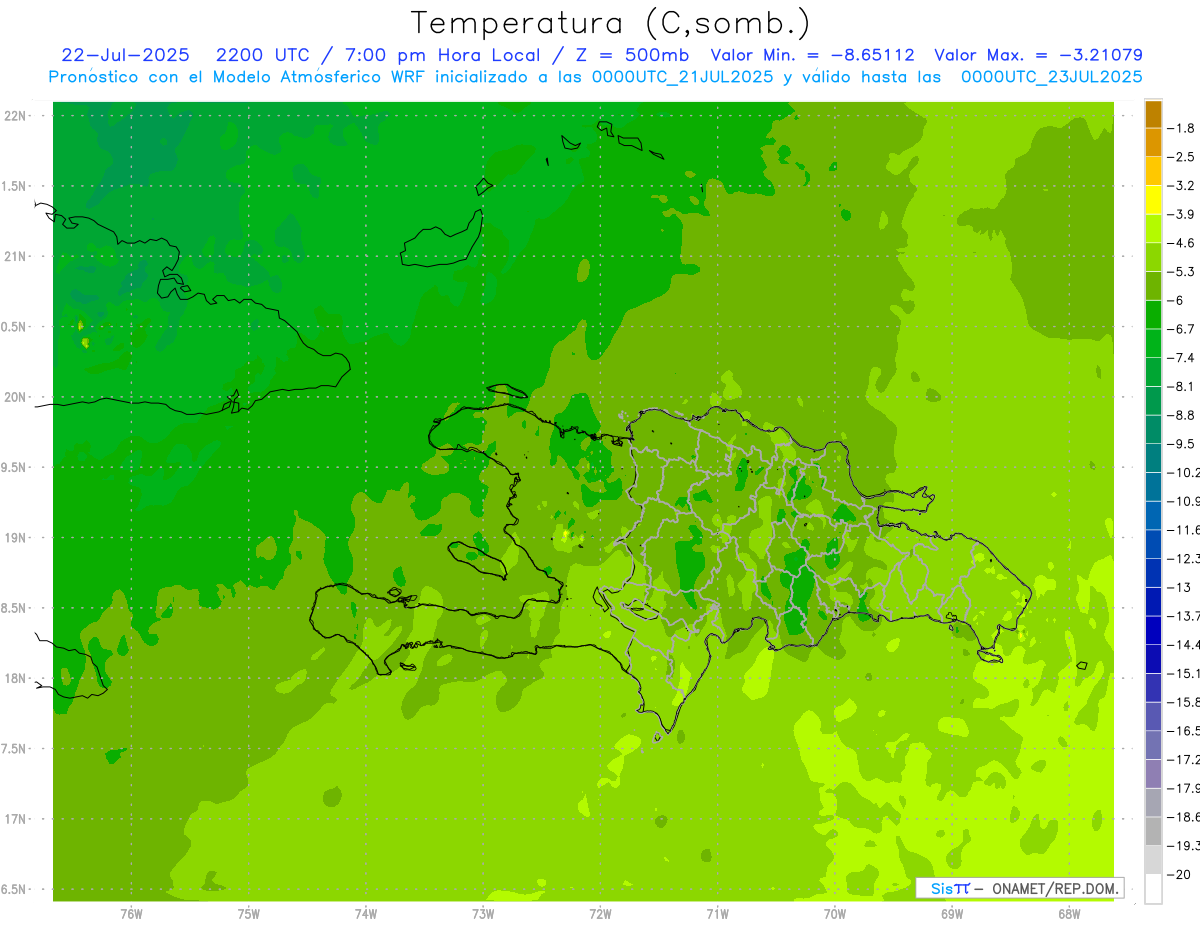Viewport: 1200px width, 927px height.
Task: Pick the yellow swatch between -3.2 and -3.9
Action: point(1153,200)
